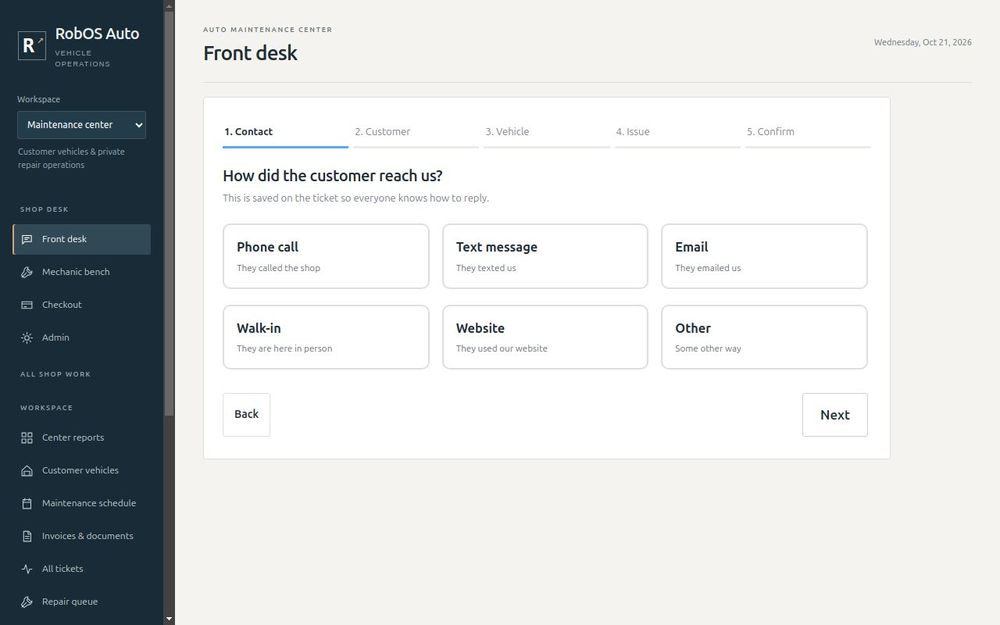Click the Front desk chat icon
Image resolution: width=1000 pixels, height=625 pixels.
(27, 239)
